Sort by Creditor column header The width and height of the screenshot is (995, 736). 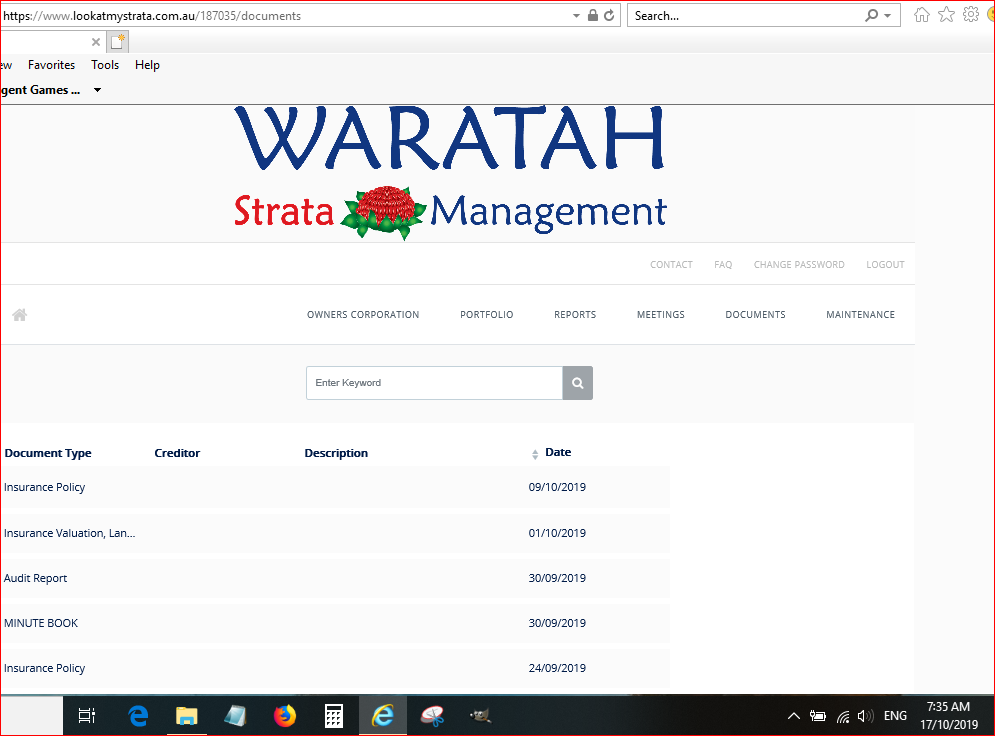pos(177,453)
